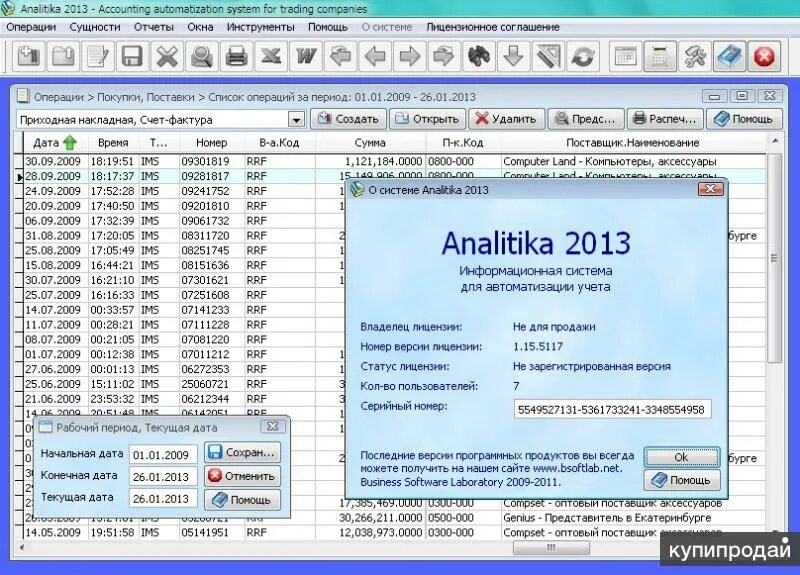Click the refresh circular arrows icon
The image size is (800, 575).
click(x=583, y=56)
